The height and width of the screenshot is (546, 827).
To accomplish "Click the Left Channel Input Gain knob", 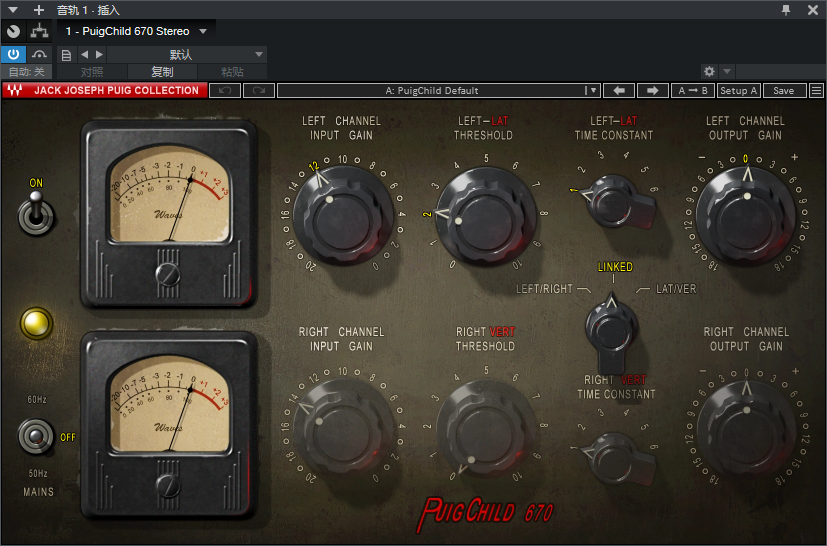I will 343,215.
